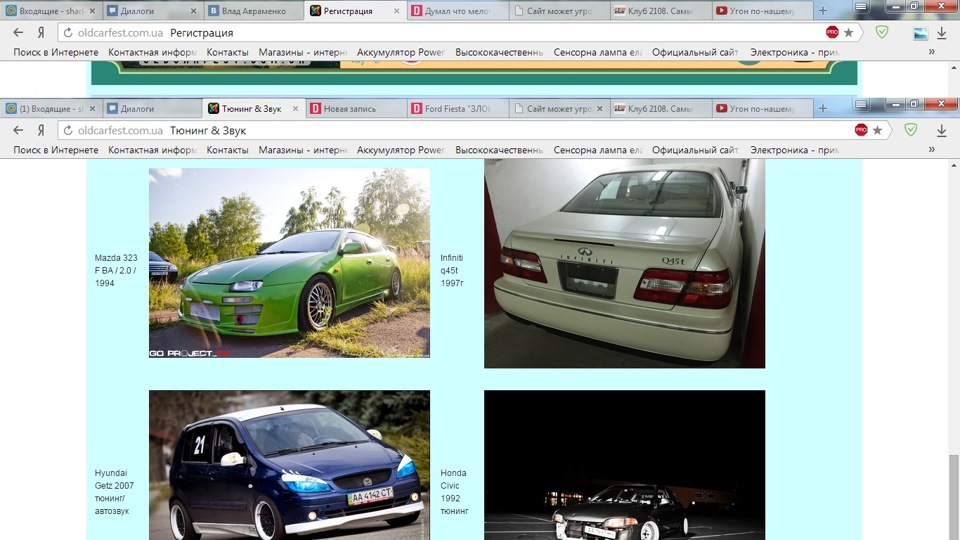Open image viewer icon in upper toolbar
The height and width of the screenshot is (540, 960).
(920, 33)
